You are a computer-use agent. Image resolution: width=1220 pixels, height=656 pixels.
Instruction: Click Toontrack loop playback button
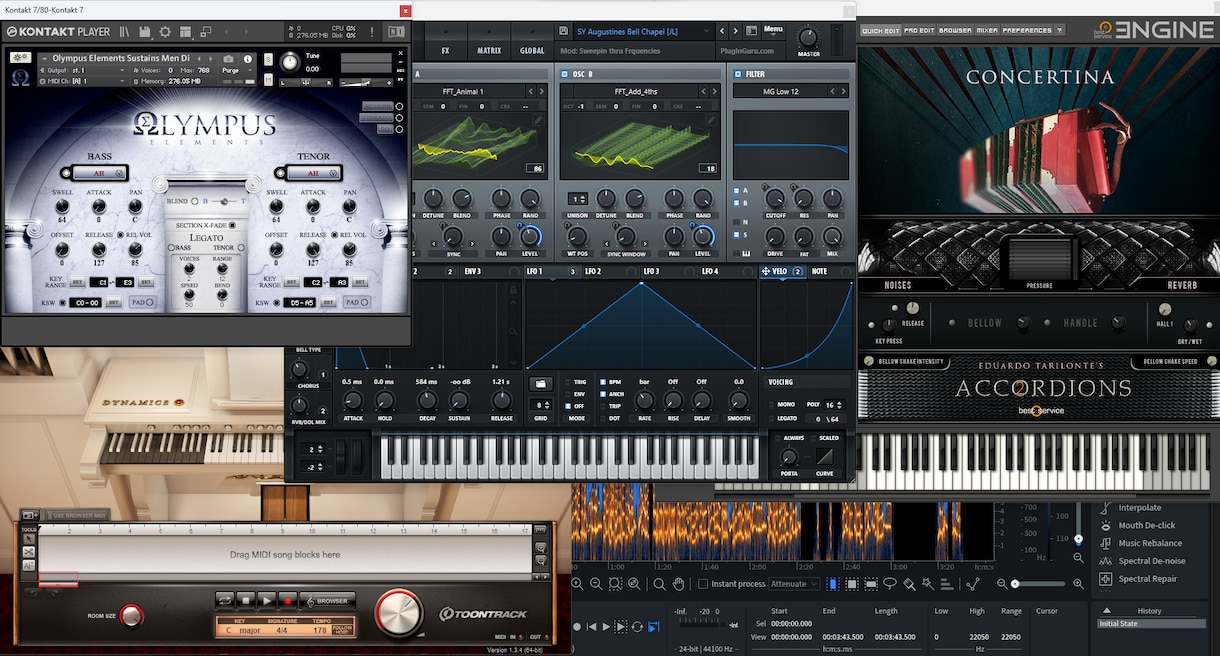point(225,600)
